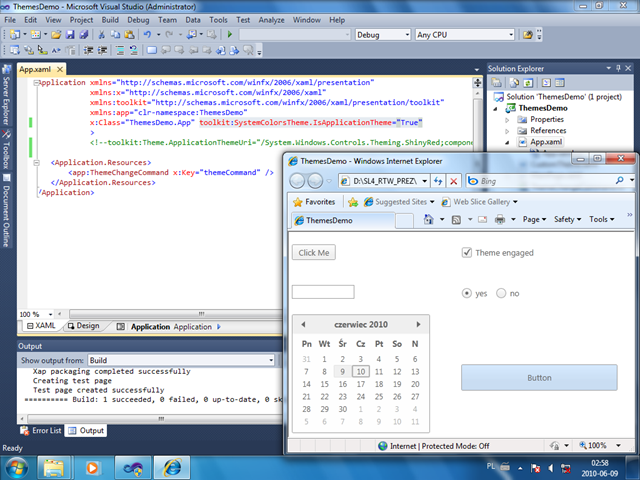Click the Suggested Sites link
This screenshot has height=480, width=640.
(399, 202)
